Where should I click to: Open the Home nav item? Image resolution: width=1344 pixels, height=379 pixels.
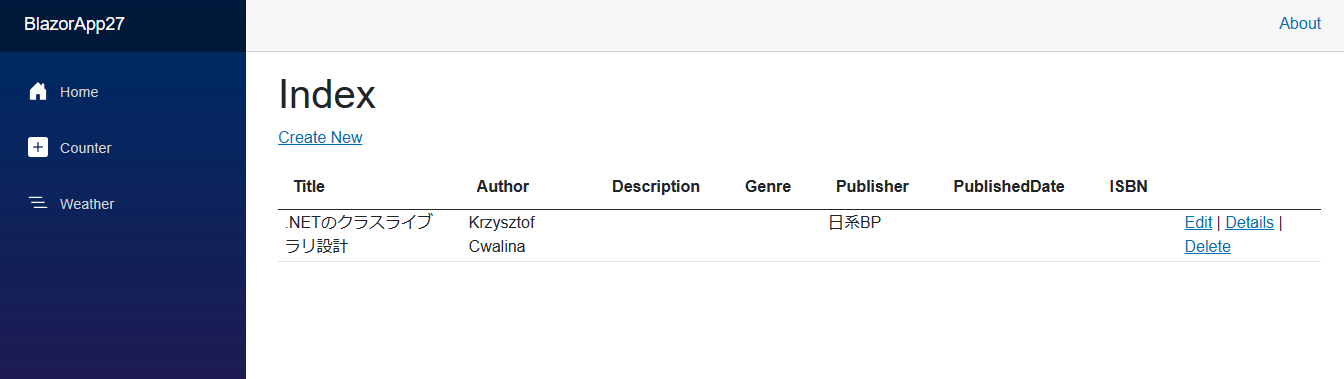(123, 92)
